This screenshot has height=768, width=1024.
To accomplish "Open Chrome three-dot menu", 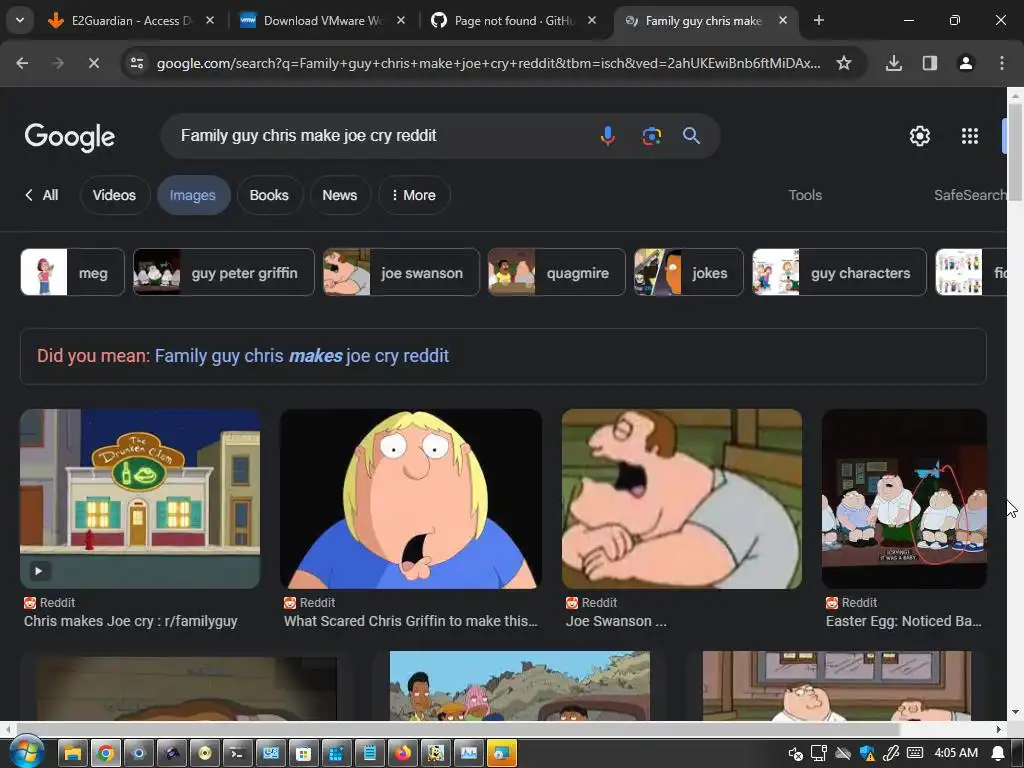I will [x=1001, y=63].
